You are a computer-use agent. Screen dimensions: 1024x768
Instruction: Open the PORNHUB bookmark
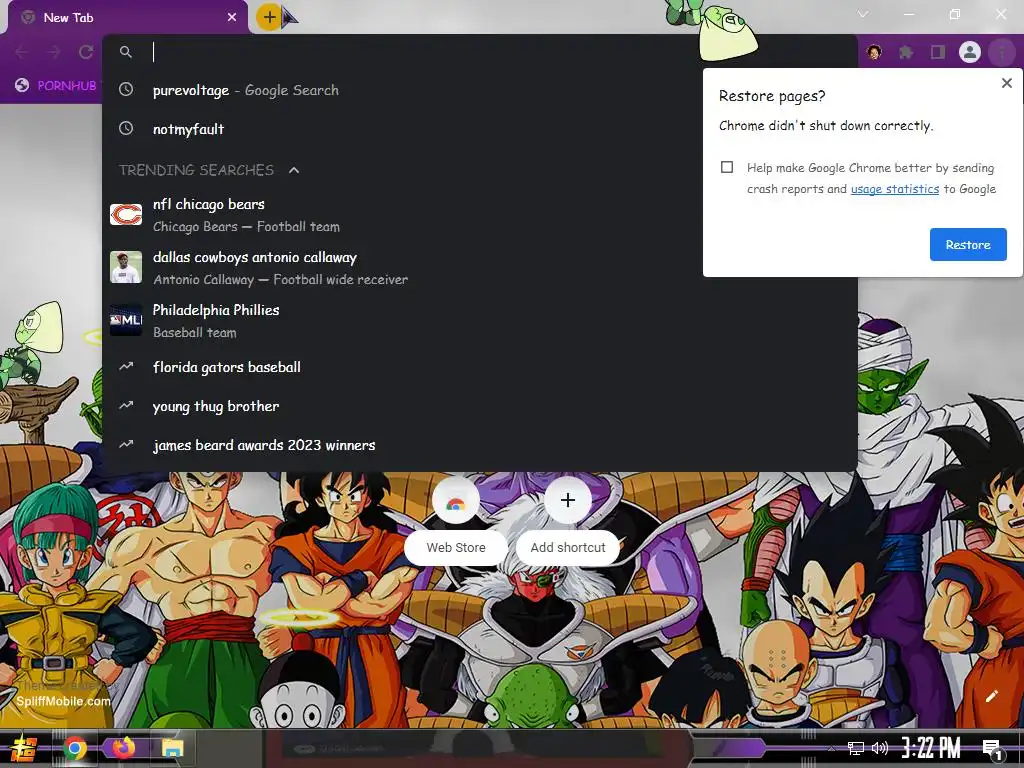(56, 85)
